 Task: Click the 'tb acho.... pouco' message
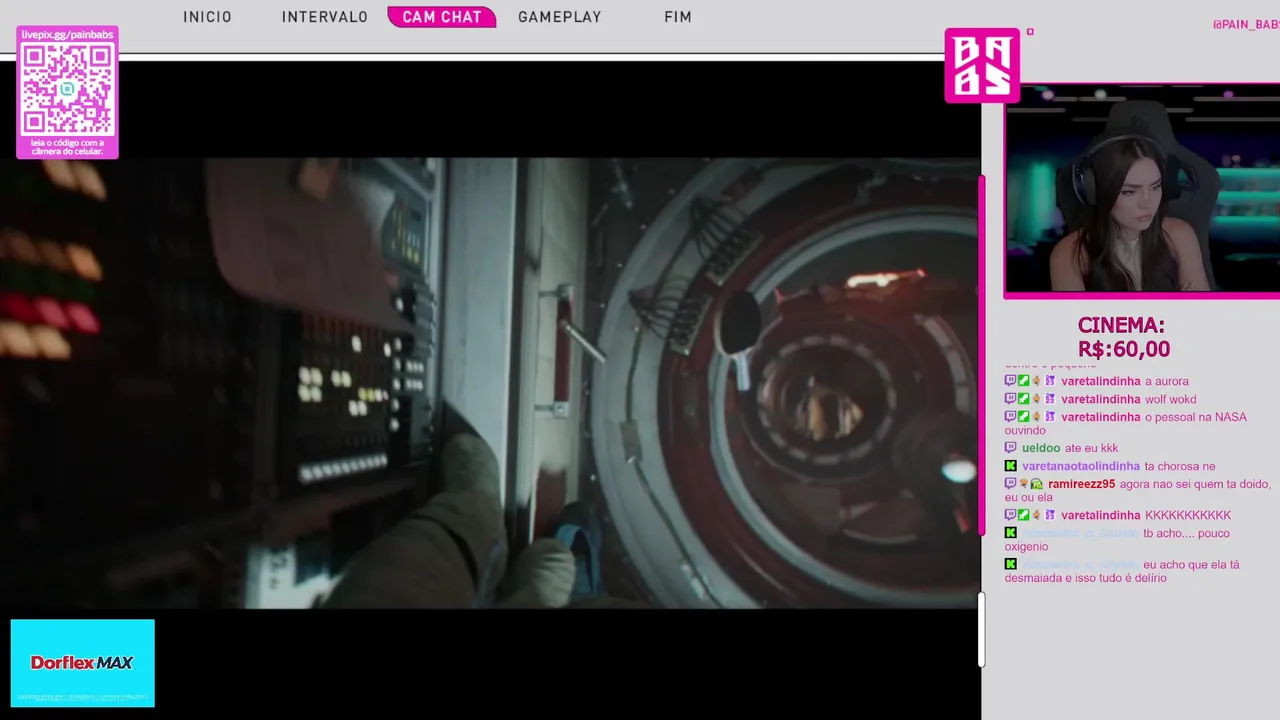(1118, 540)
